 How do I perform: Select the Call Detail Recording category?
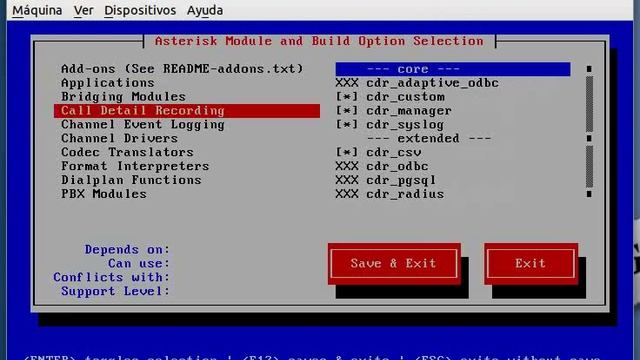pos(187,111)
